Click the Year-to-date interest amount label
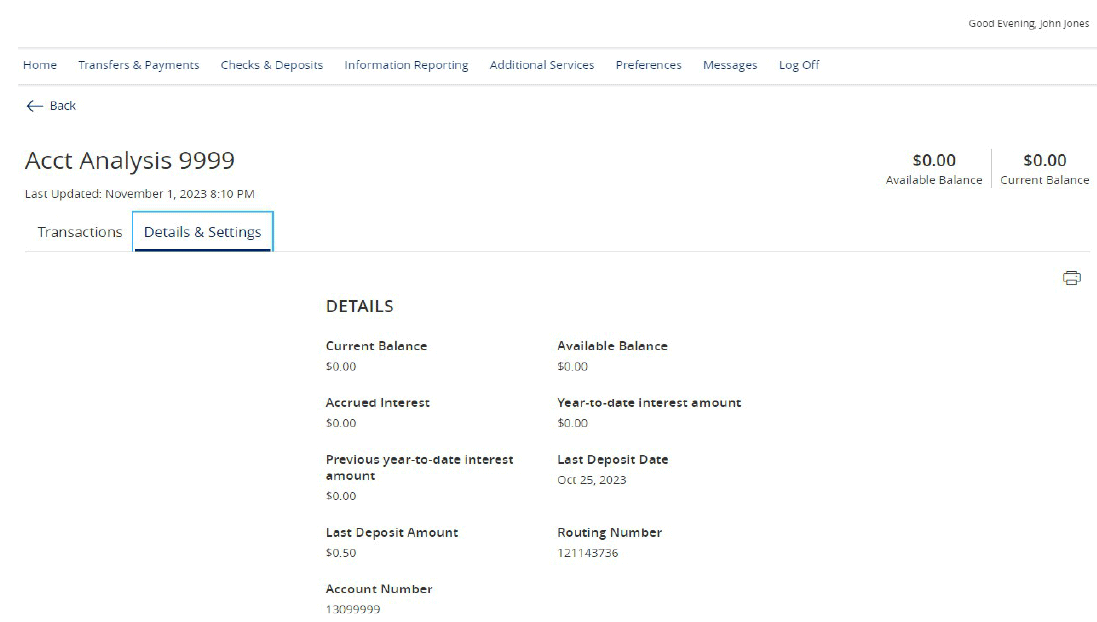 [x=649, y=403]
